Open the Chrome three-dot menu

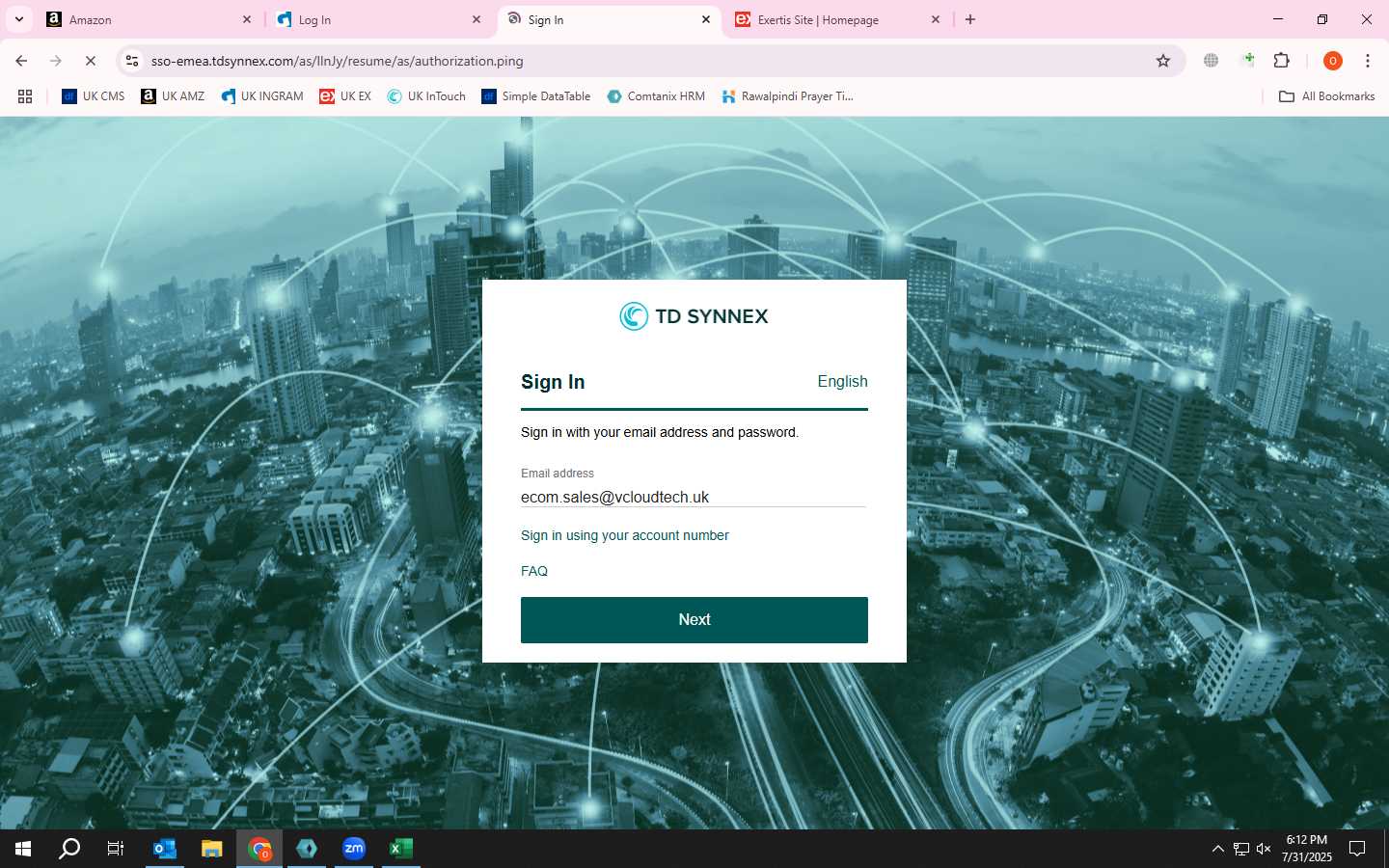[x=1368, y=61]
